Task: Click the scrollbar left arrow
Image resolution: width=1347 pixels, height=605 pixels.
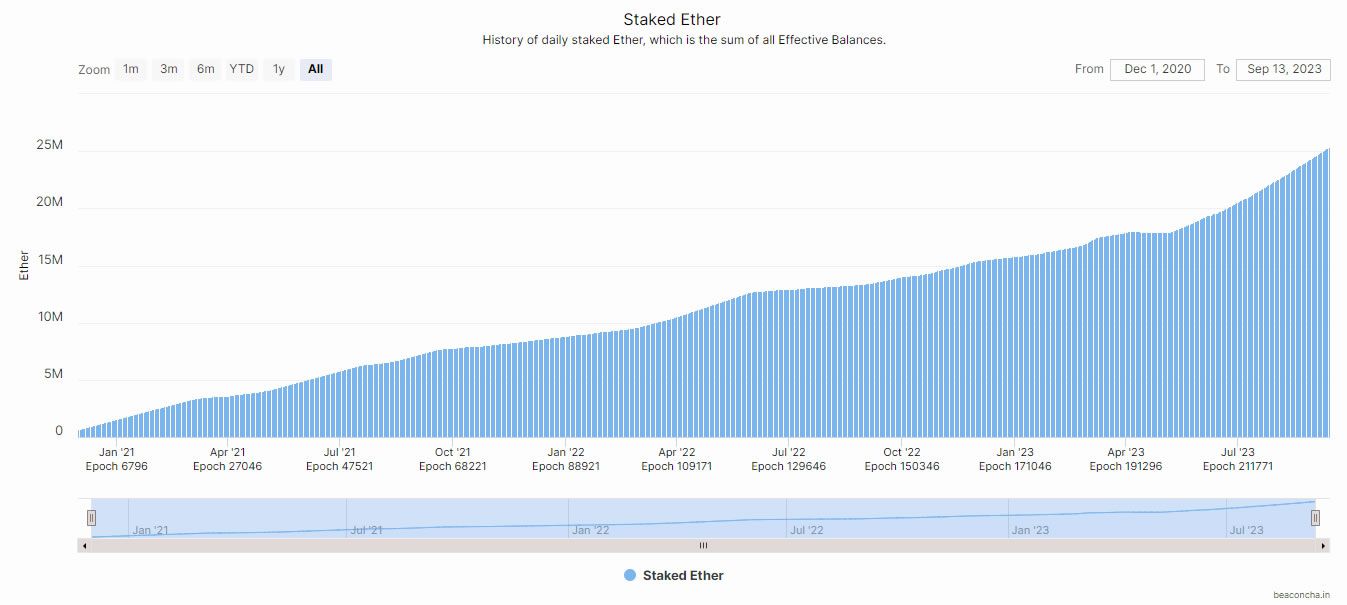Action: click(x=84, y=546)
